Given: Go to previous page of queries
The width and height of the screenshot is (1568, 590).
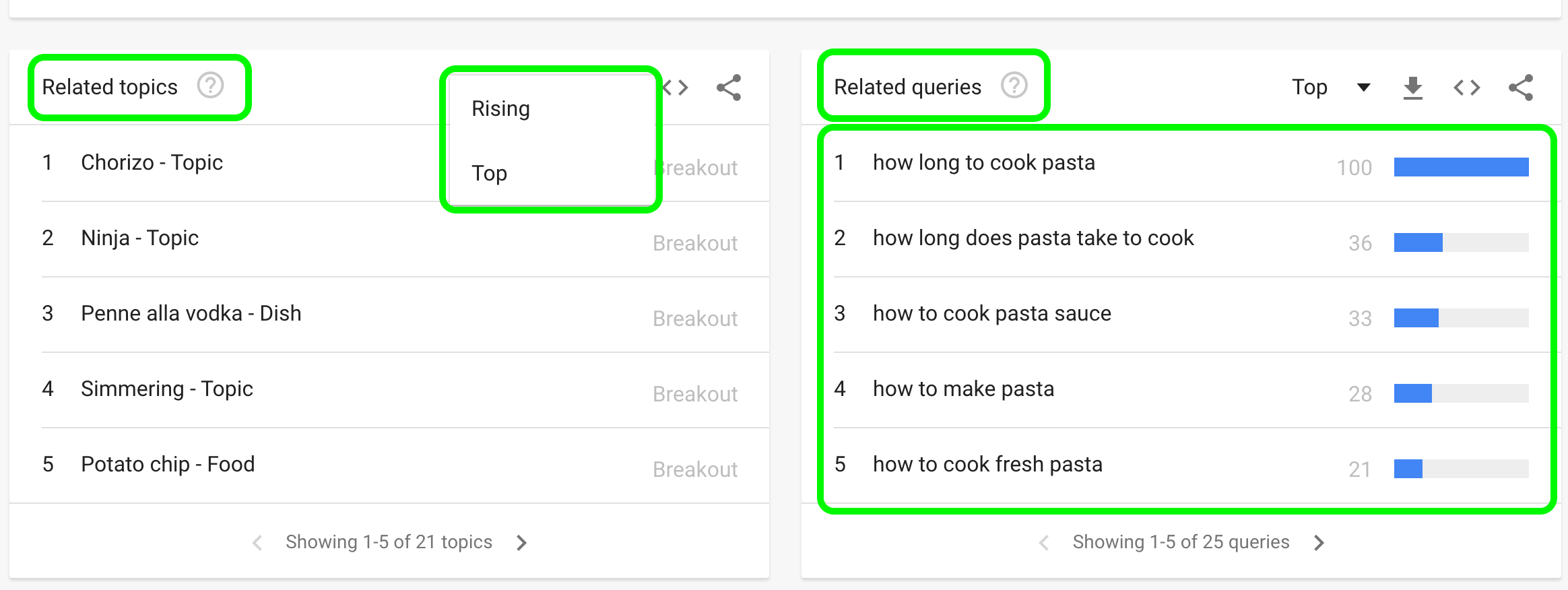Looking at the screenshot, I should point(1044,542).
